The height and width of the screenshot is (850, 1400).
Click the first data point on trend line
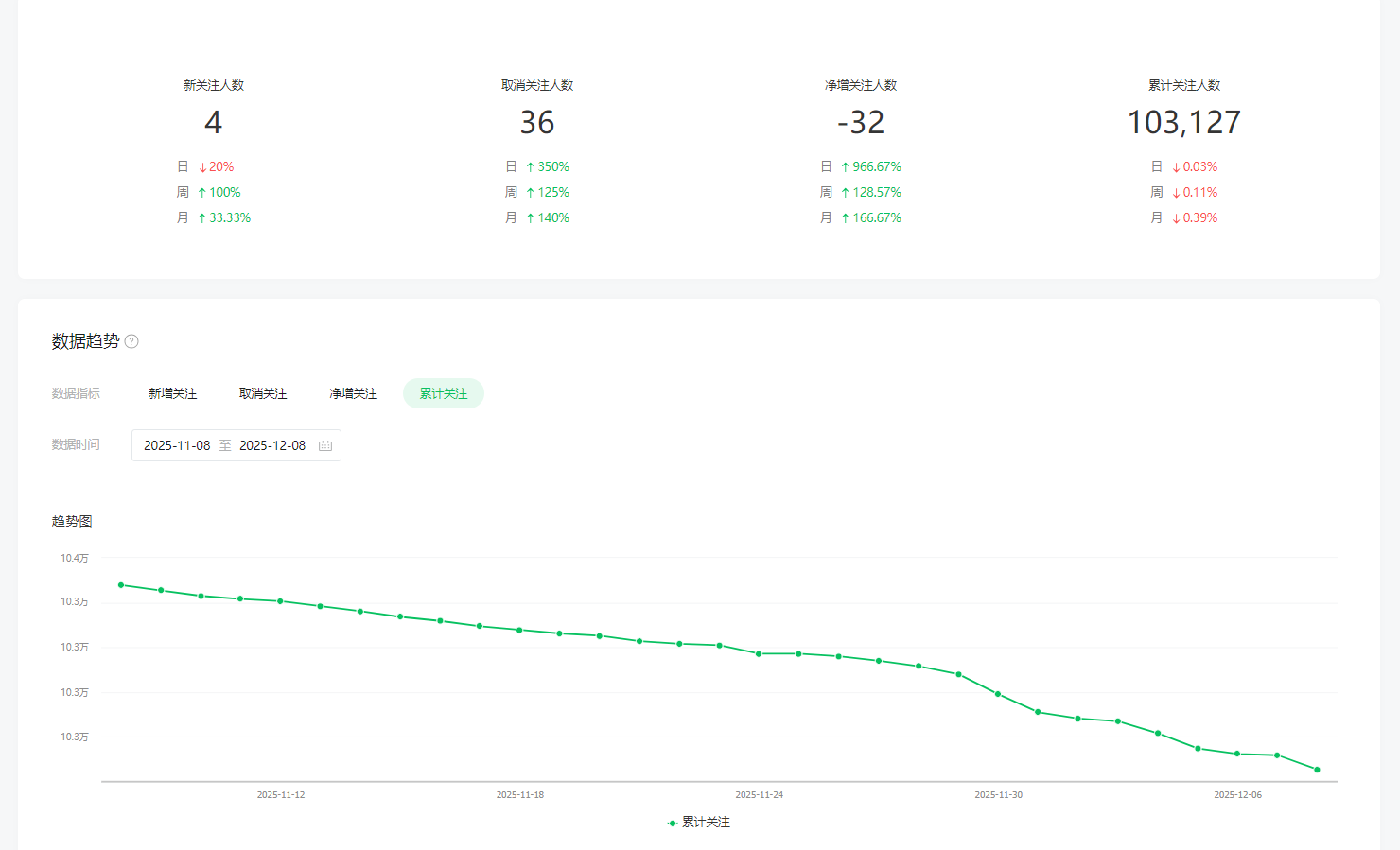[121, 585]
